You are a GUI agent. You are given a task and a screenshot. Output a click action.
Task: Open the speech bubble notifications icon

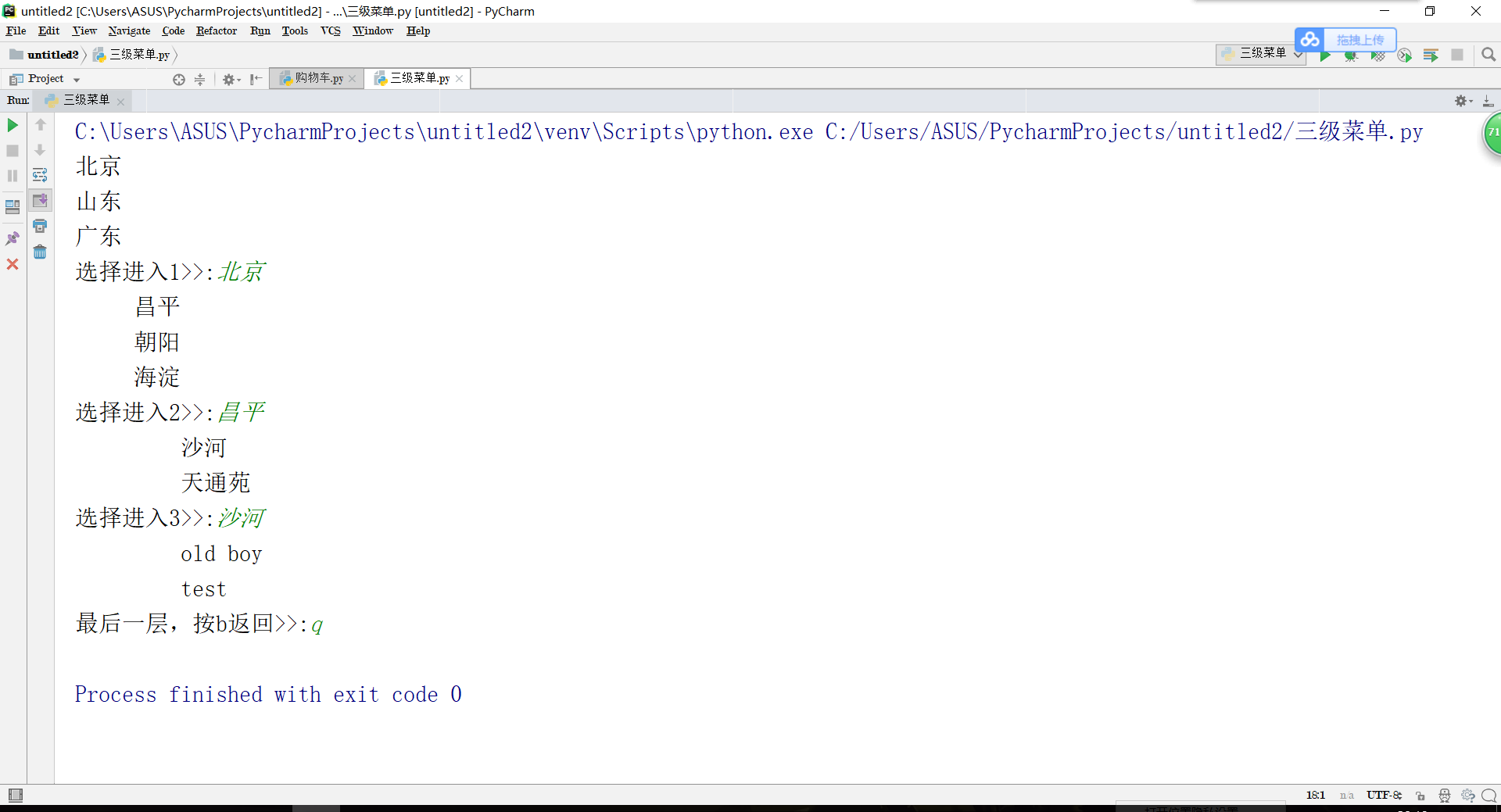click(x=1489, y=796)
